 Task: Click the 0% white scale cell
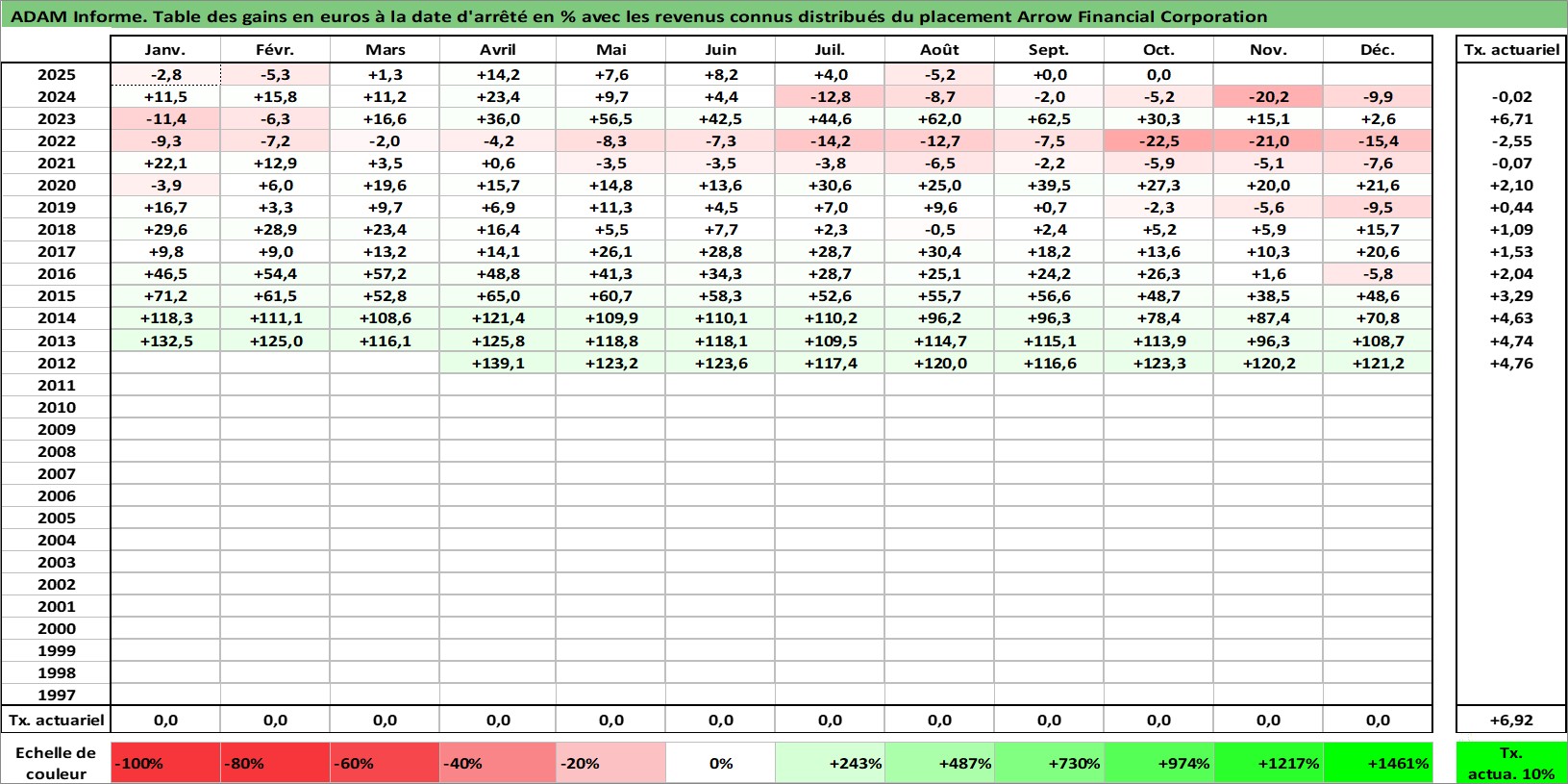click(x=720, y=763)
